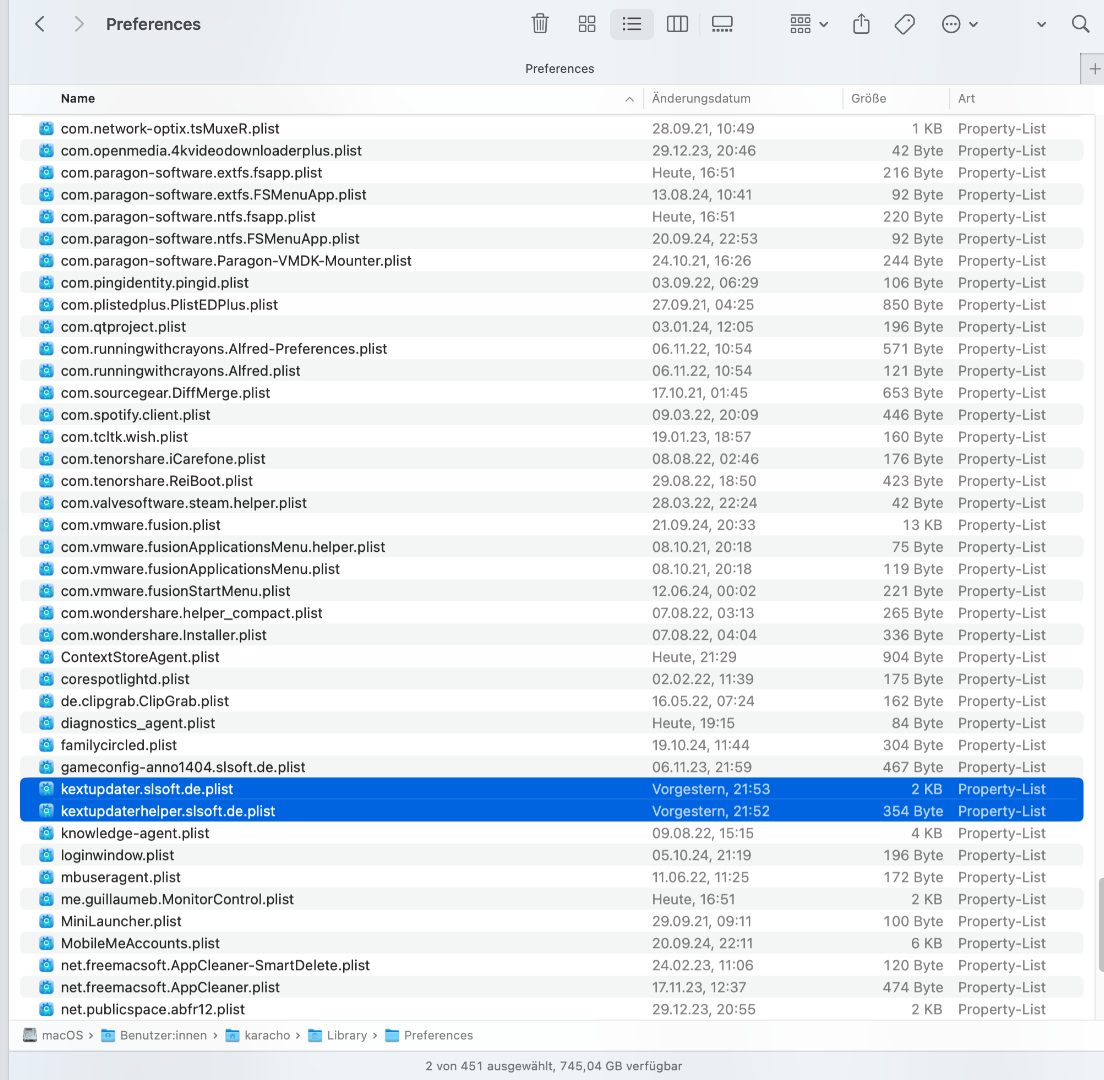Select net.freemacsoft.AppCleaner.plist
Screen dimensions: 1104x1080
click(x=551, y=987)
